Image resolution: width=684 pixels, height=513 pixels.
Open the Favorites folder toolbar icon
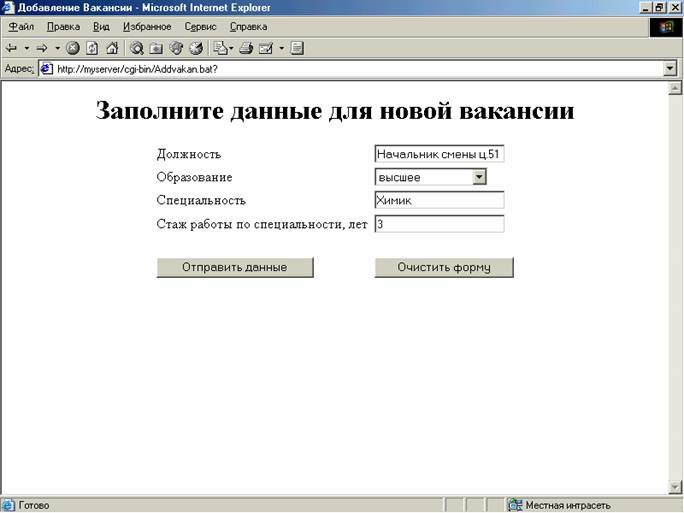coord(157,48)
